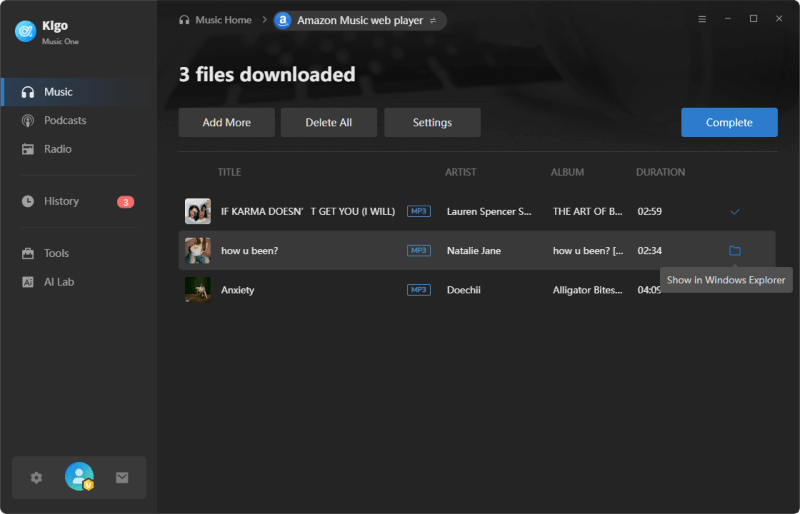Click the mail envelope icon
Image resolution: width=800 pixels, height=514 pixels.
tap(122, 478)
